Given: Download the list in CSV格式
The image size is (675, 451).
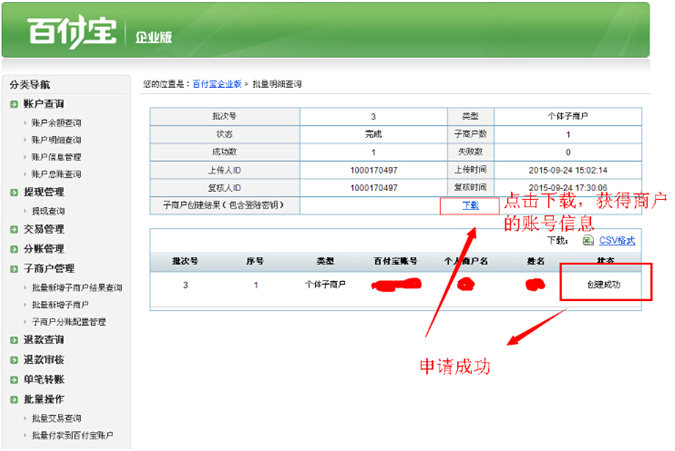Looking at the screenshot, I should (x=617, y=241).
